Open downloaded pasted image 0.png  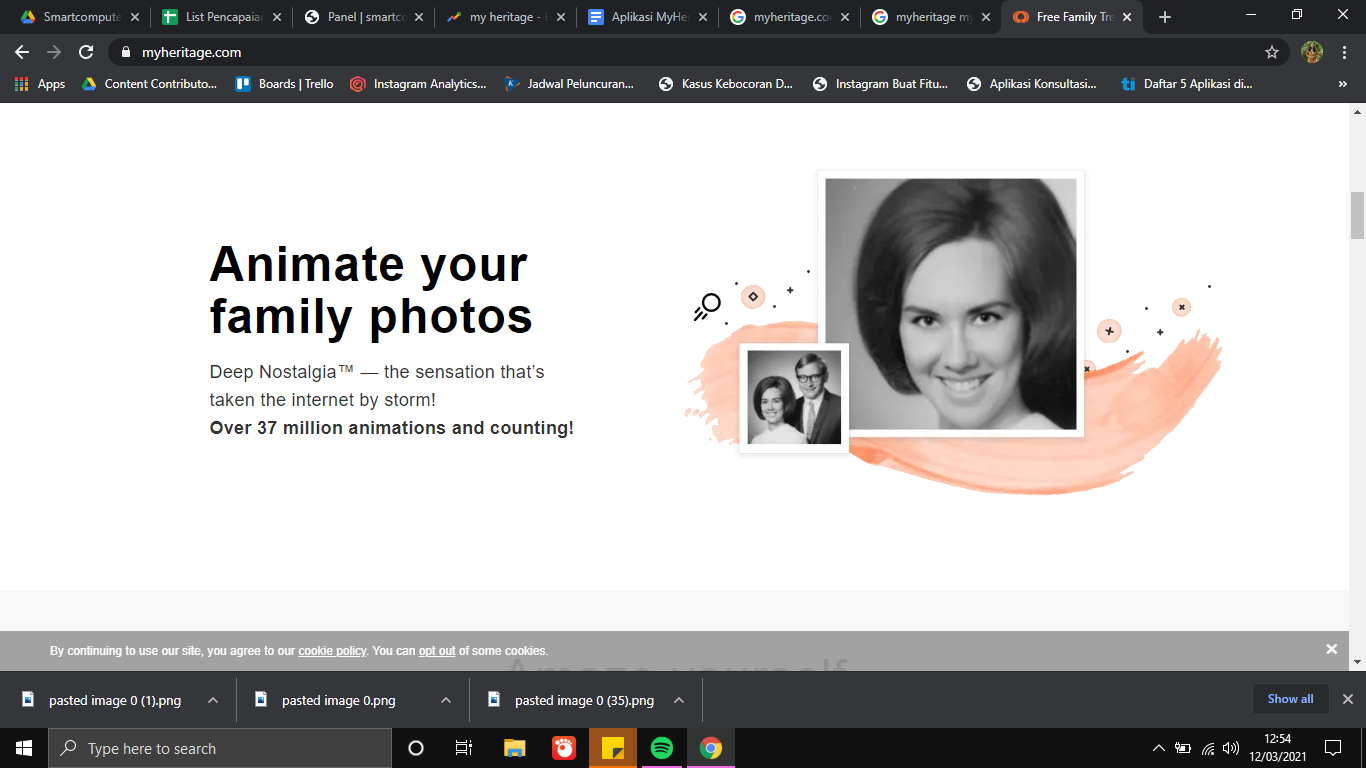336,700
